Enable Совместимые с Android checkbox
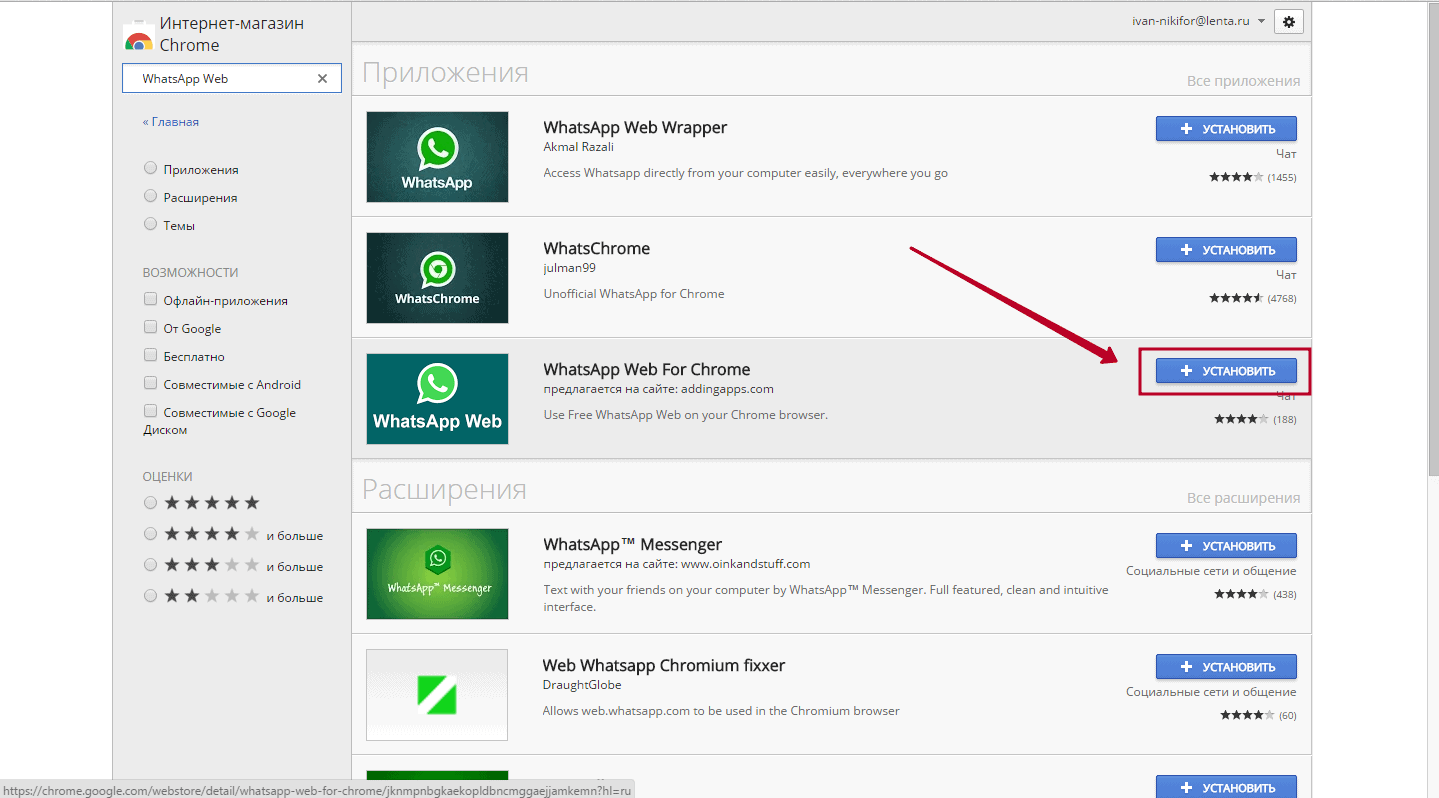1439x798 pixels. point(150,383)
